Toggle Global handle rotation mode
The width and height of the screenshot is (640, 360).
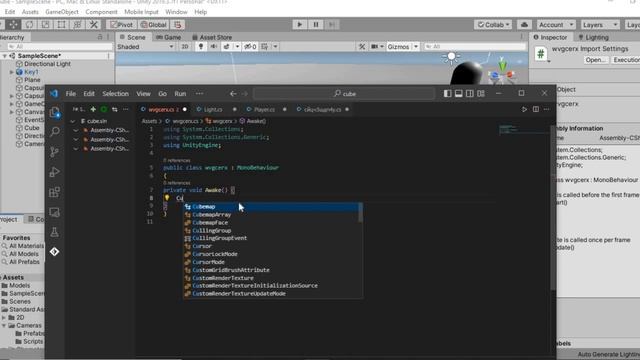pos(154,24)
